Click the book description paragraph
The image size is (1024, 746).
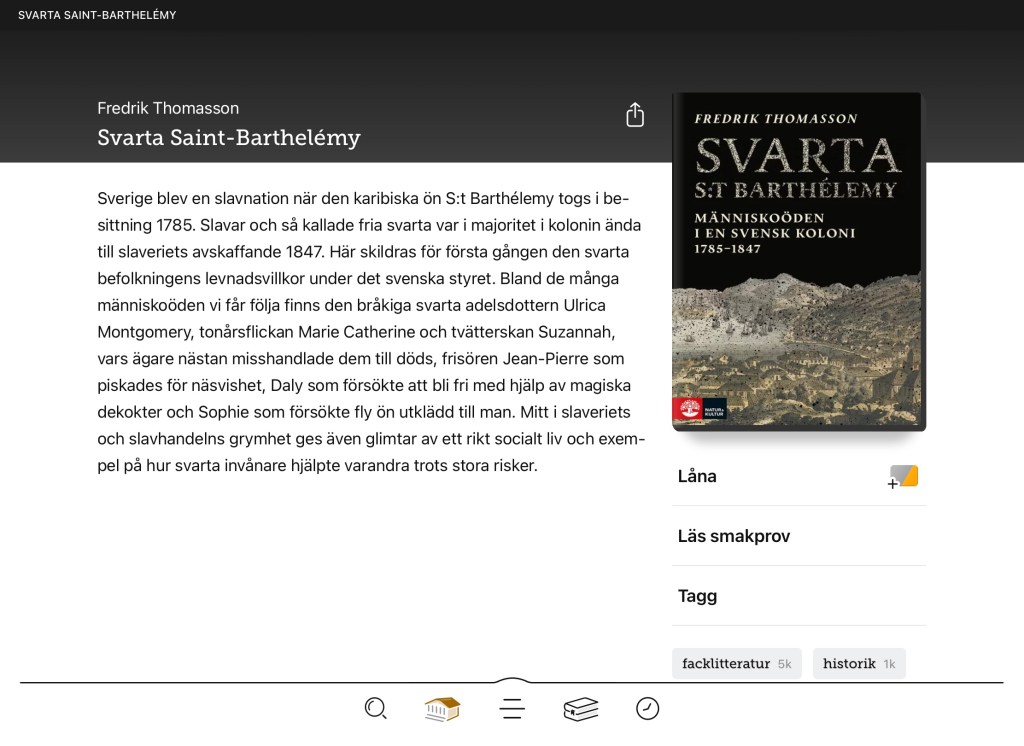(x=370, y=332)
